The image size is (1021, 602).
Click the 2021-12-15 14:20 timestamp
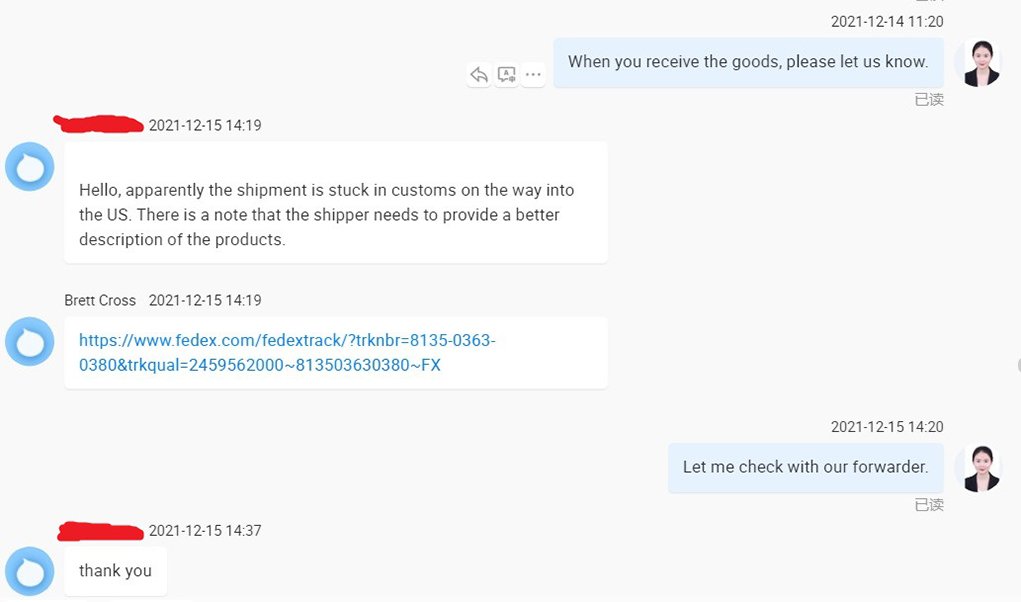click(x=886, y=427)
